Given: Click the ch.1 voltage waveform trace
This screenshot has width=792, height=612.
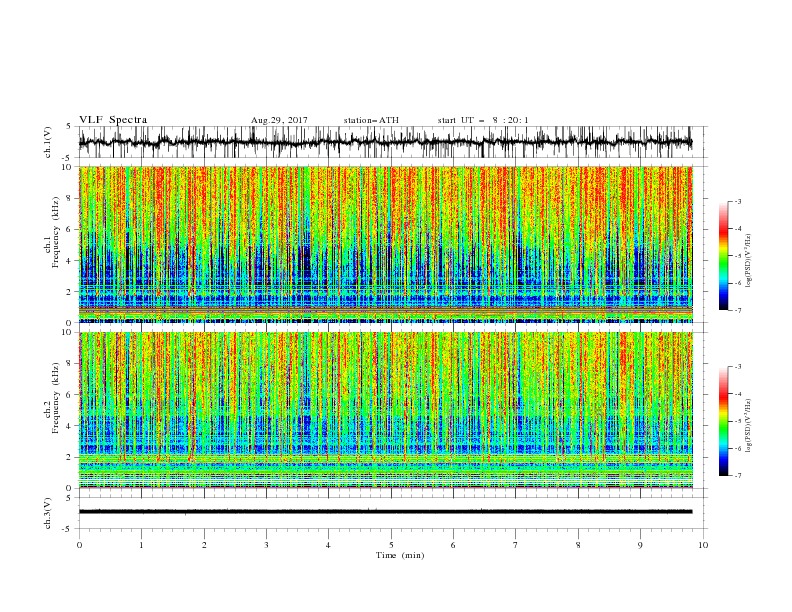Looking at the screenshot, I should pyautogui.click(x=385, y=142).
